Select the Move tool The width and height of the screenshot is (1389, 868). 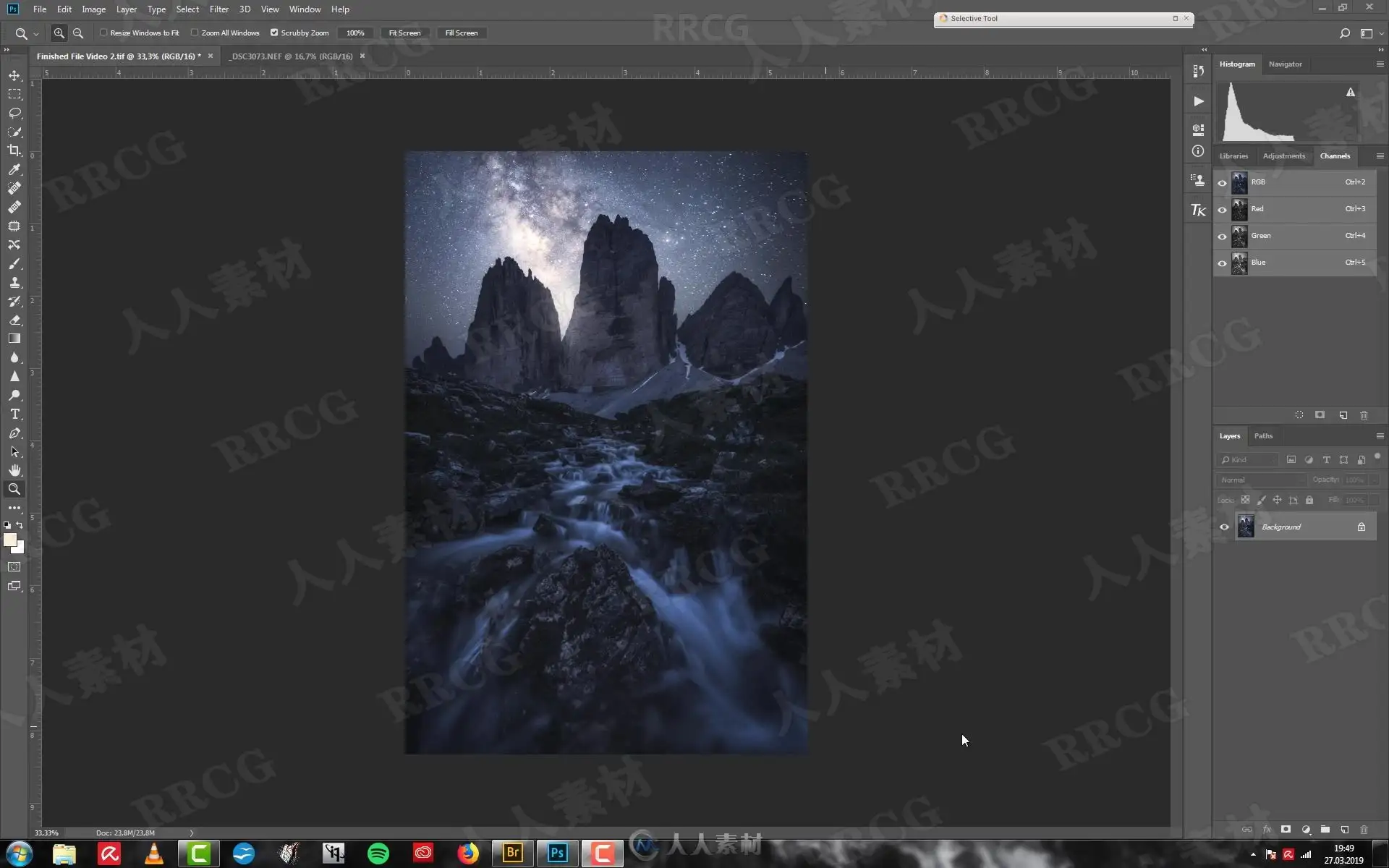click(x=14, y=75)
